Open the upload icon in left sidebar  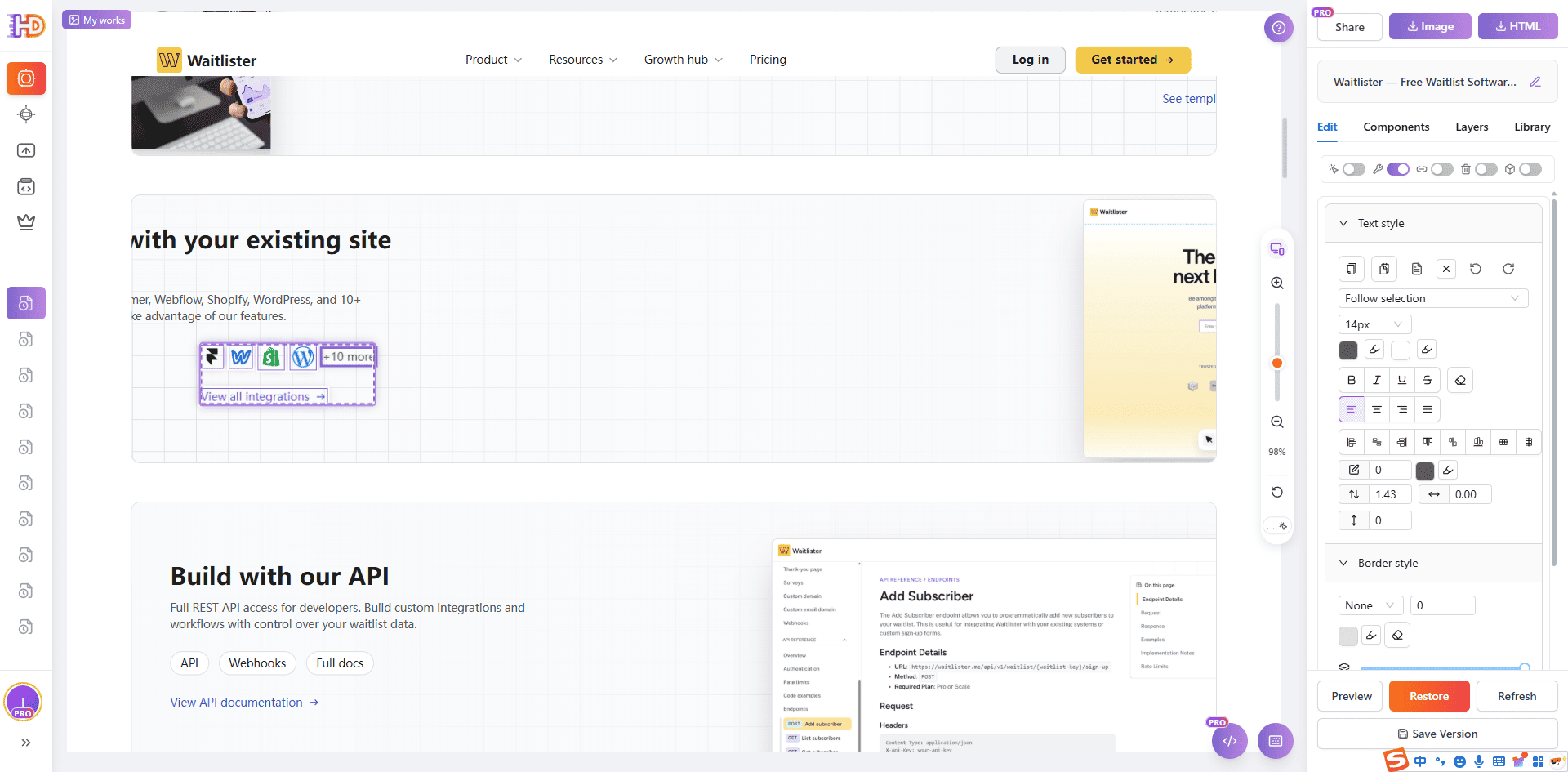(26, 150)
